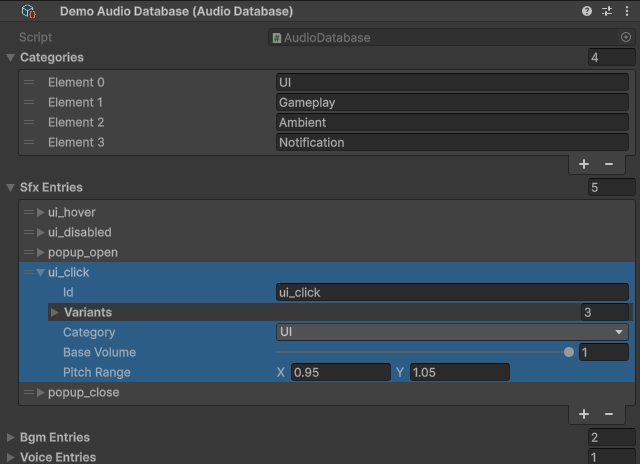Add a new category with plus button
Image resolution: width=640 pixels, height=464 pixels.
click(584, 164)
